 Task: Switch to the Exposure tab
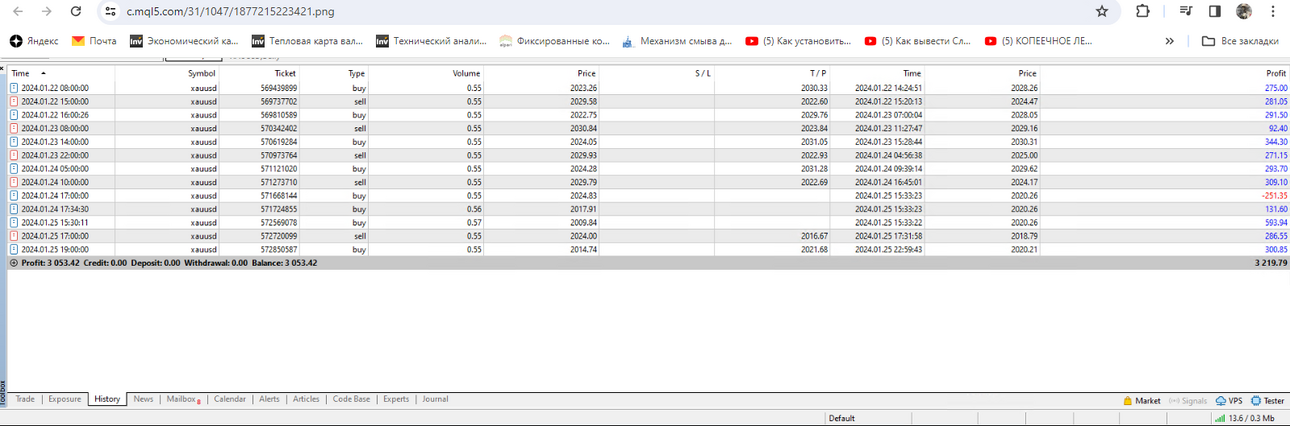64,399
